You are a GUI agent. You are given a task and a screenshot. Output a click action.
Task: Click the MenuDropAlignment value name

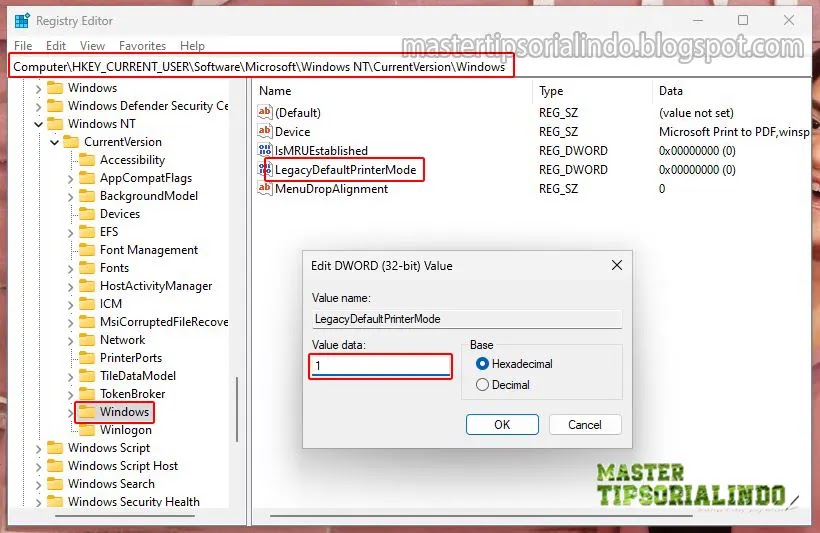click(x=331, y=188)
